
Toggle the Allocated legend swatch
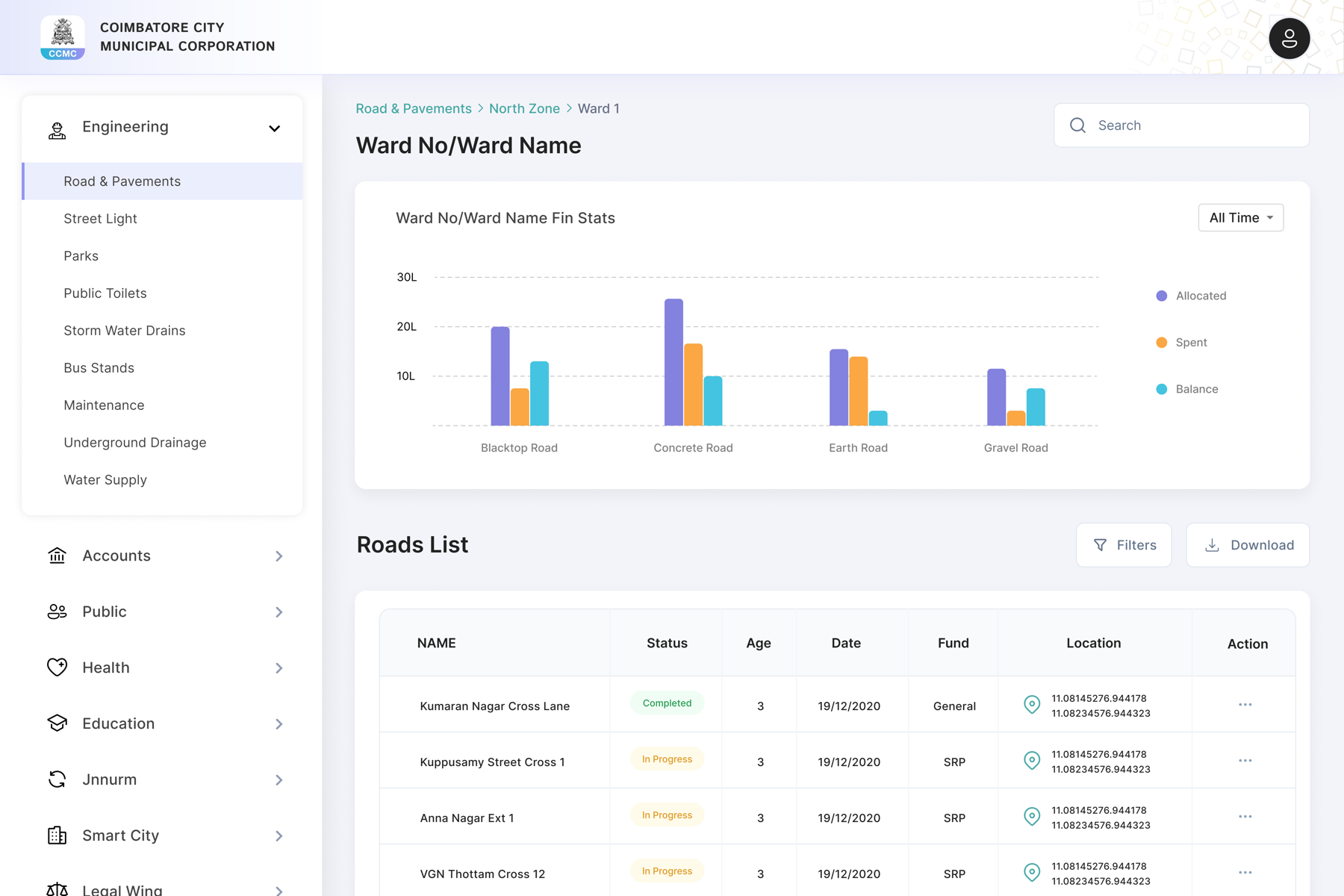pos(1161,296)
